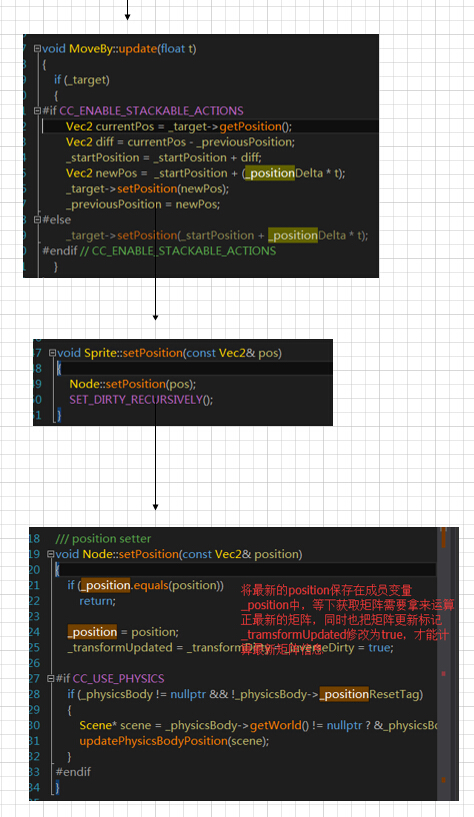Click the '_target->setPosition(newPos);' line
The width and height of the screenshot is (474, 817).
(147, 189)
